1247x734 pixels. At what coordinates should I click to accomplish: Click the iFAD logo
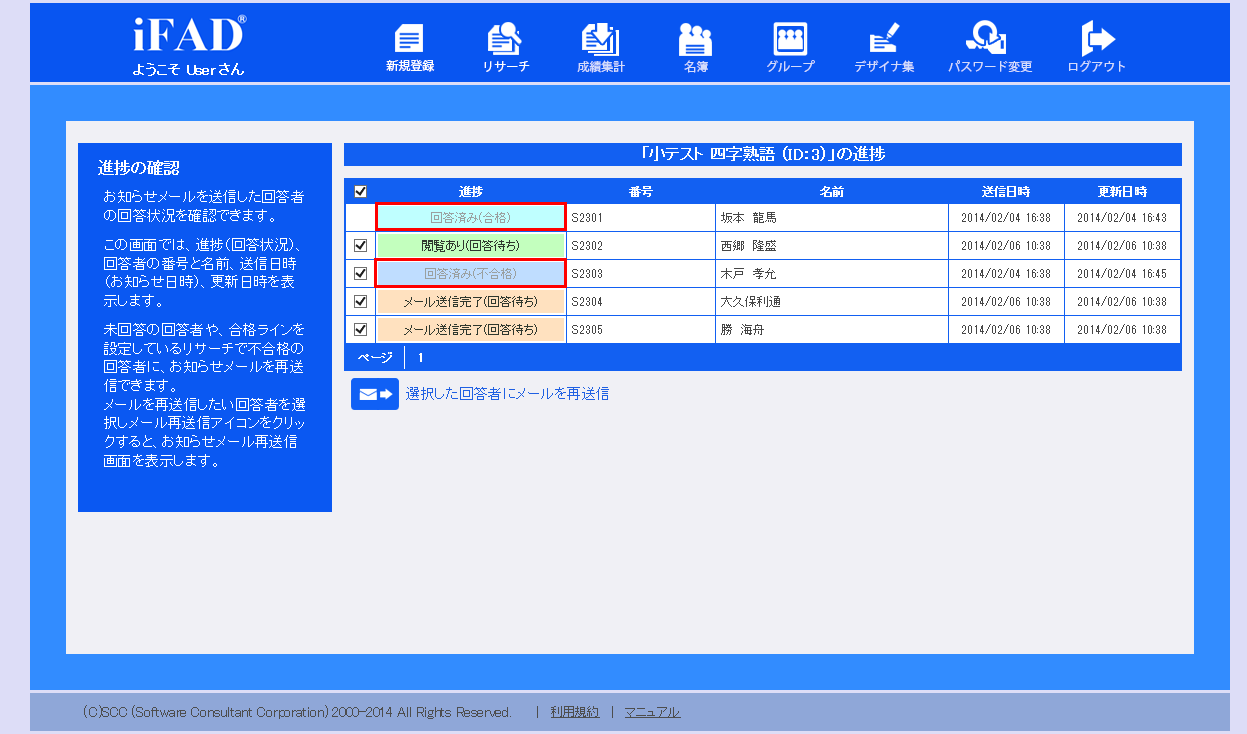(188, 34)
